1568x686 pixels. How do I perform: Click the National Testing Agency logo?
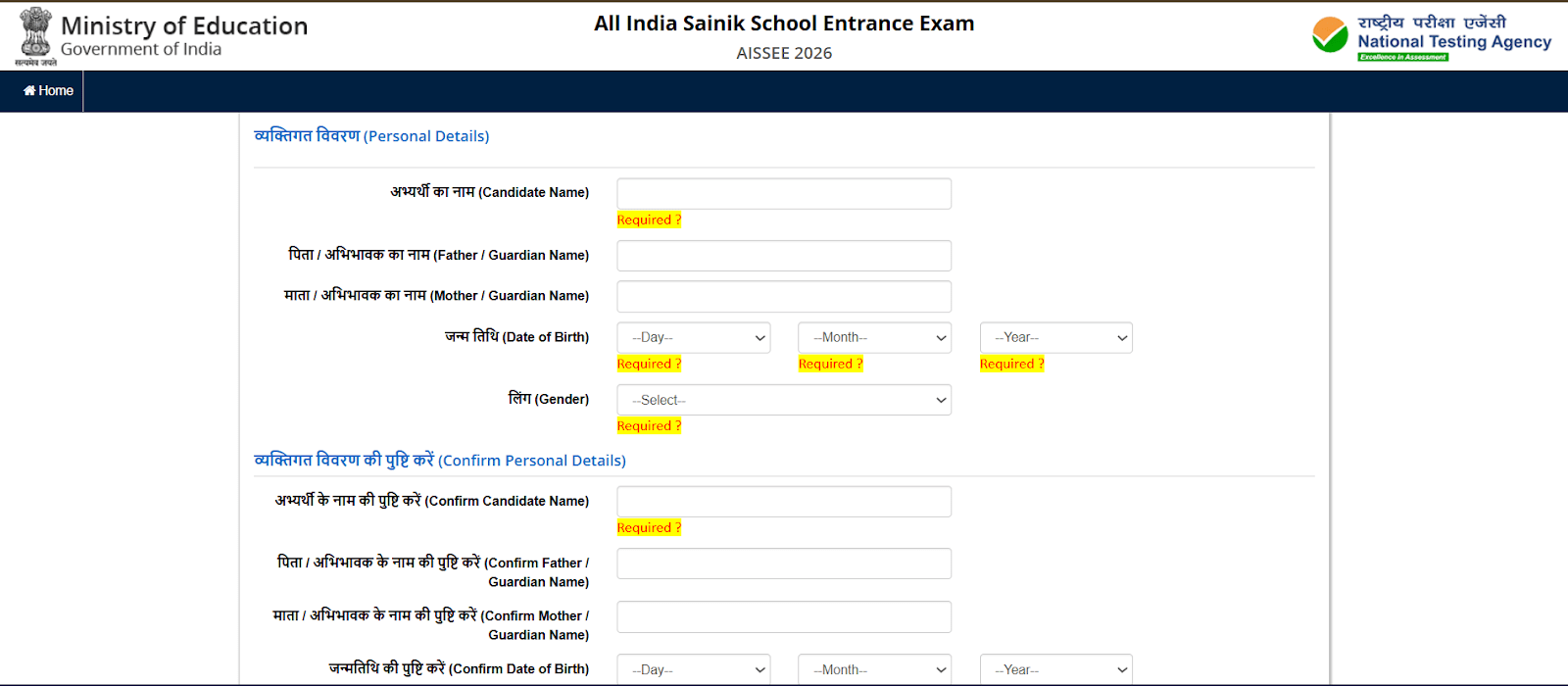[1432, 37]
